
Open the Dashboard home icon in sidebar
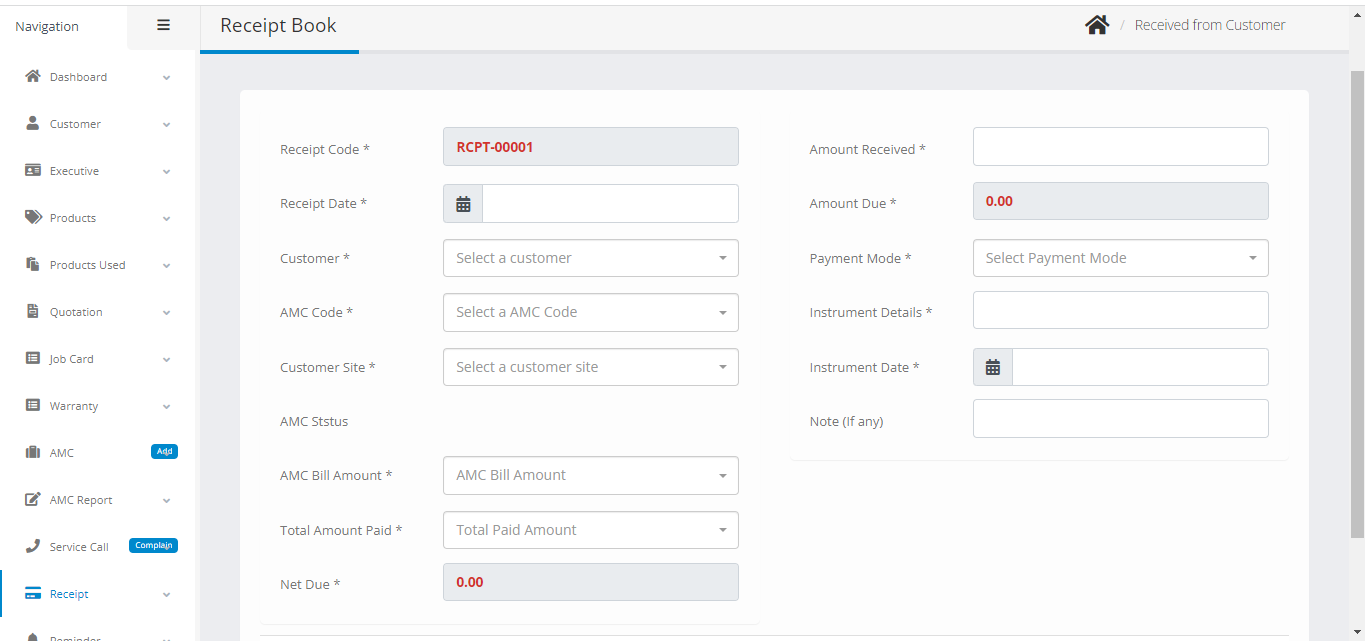31,76
